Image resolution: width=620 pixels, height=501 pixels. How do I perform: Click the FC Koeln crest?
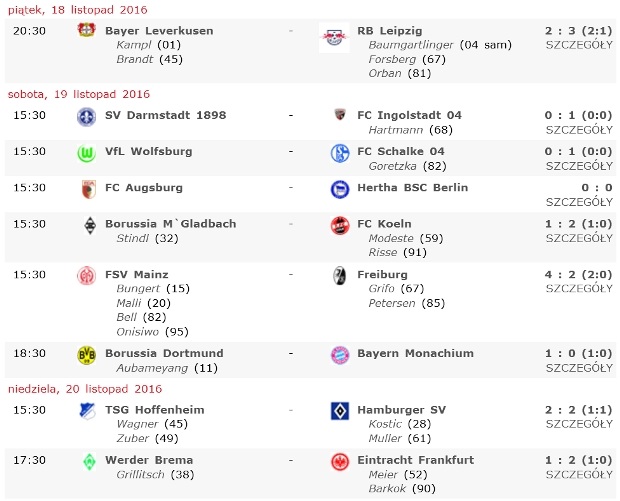tap(339, 225)
